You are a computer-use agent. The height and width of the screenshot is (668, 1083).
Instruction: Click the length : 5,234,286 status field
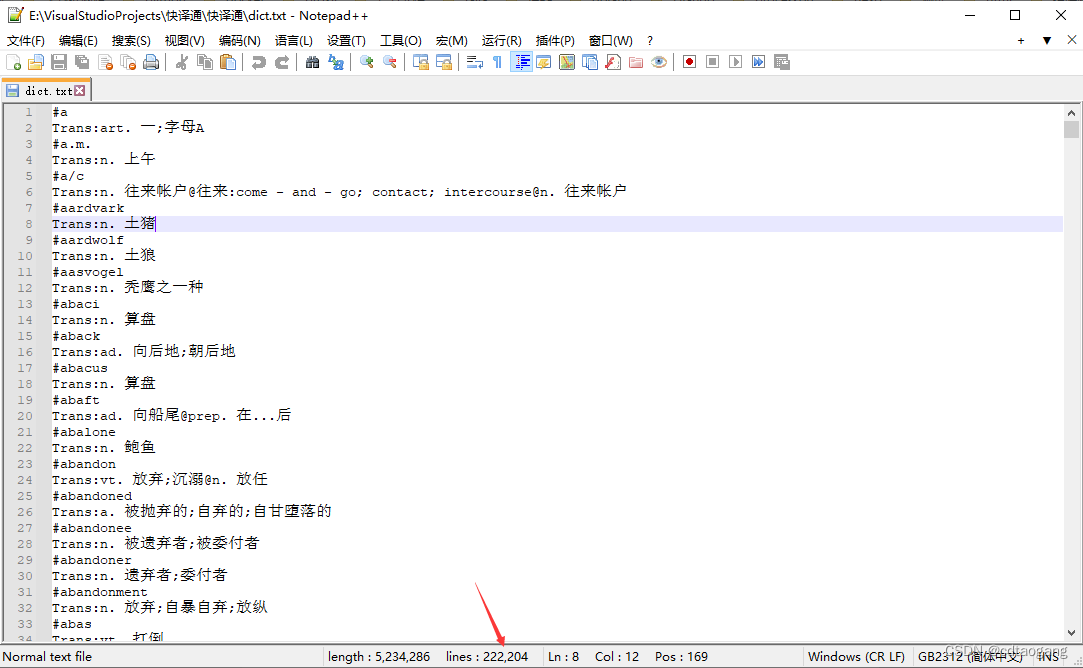click(x=379, y=657)
